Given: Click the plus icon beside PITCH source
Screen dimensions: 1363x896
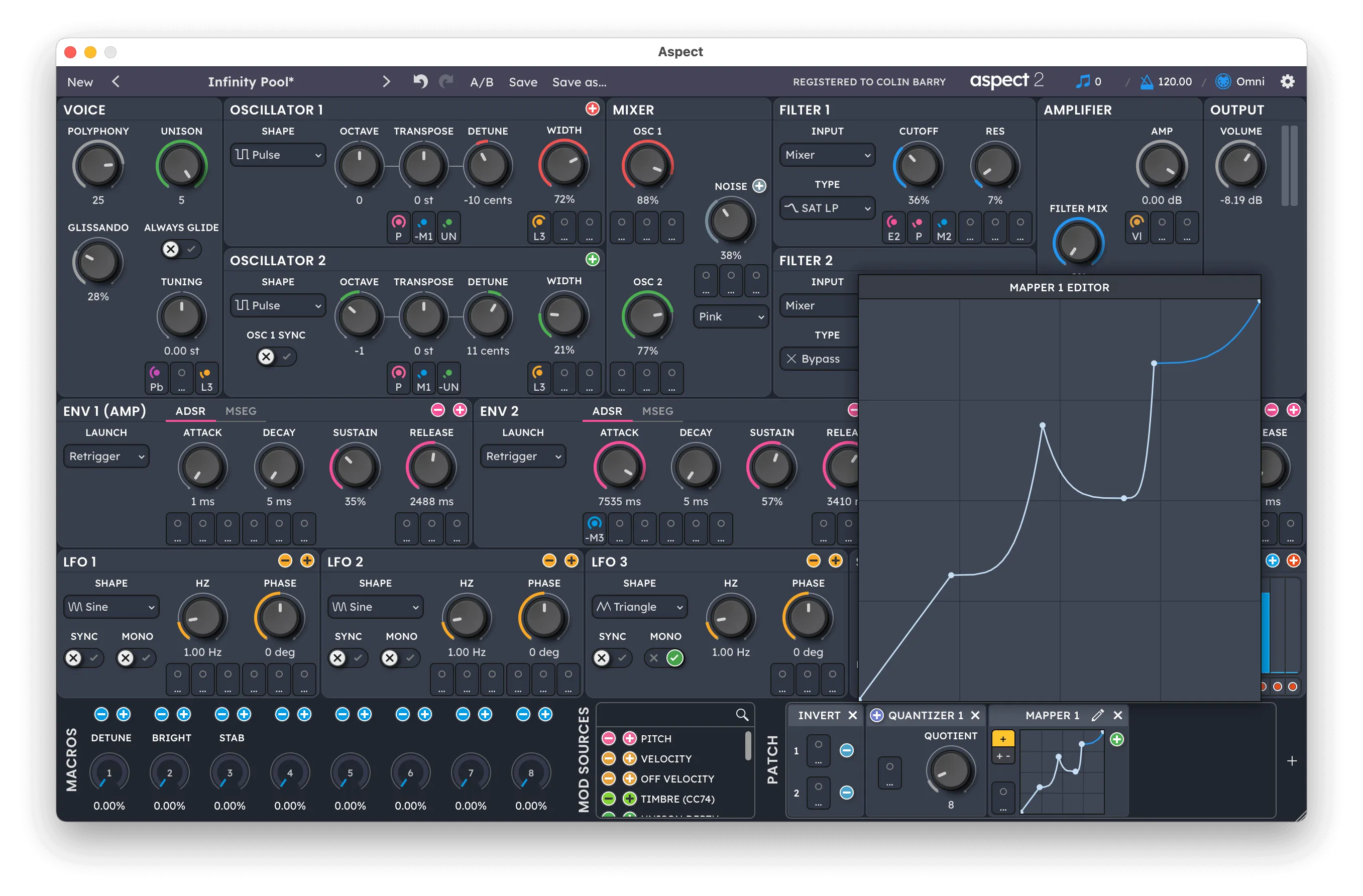Looking at the screenshot, I should [x=629, y=738].
